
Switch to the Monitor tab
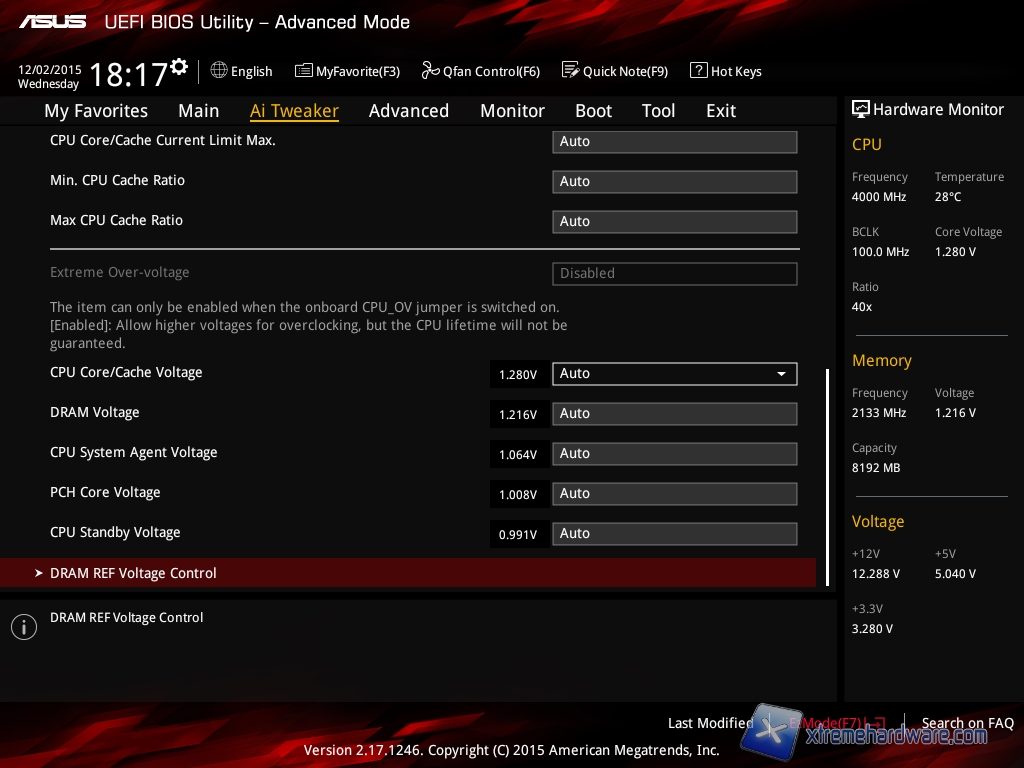(x=512, y=111)
